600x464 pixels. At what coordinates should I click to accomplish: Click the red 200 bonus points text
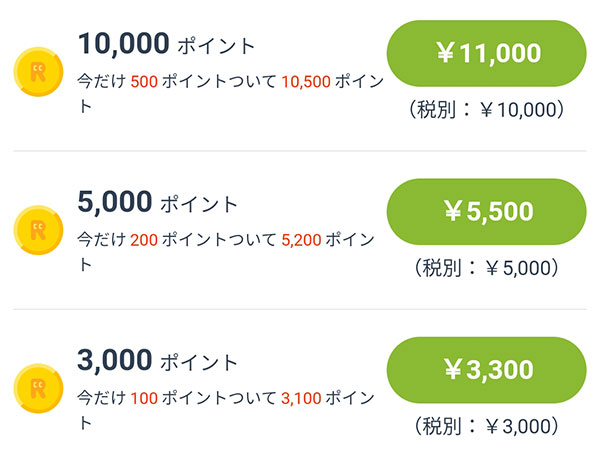[144, 240]
